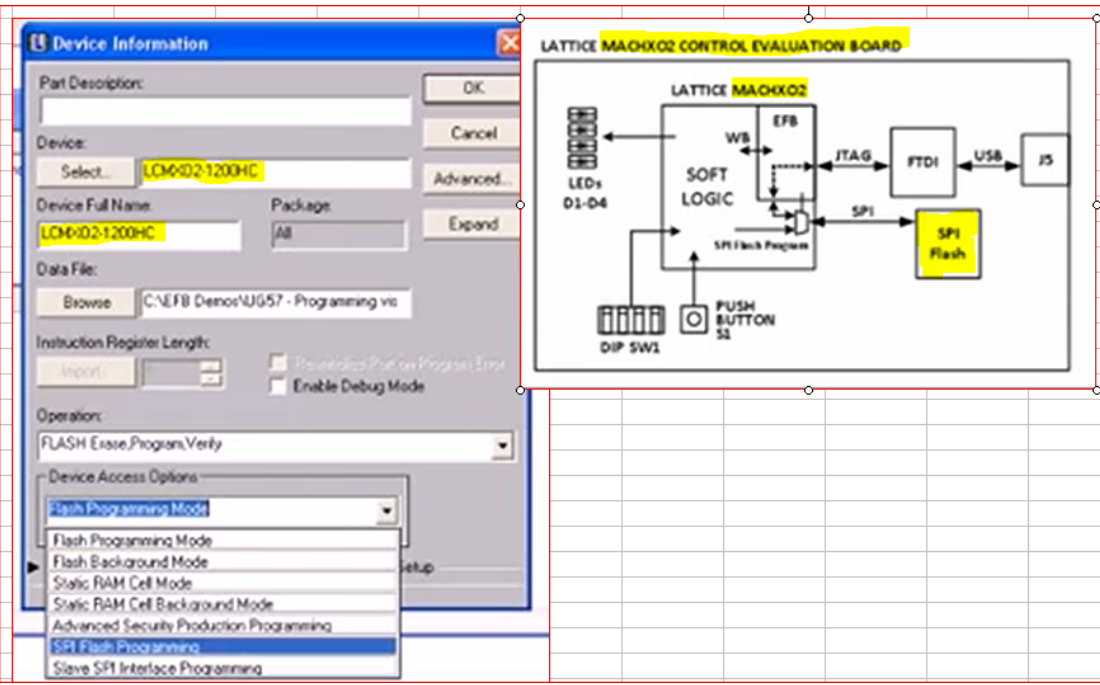
Task: Click the OK button in Device Information
Action: click(x=472, y=88)
